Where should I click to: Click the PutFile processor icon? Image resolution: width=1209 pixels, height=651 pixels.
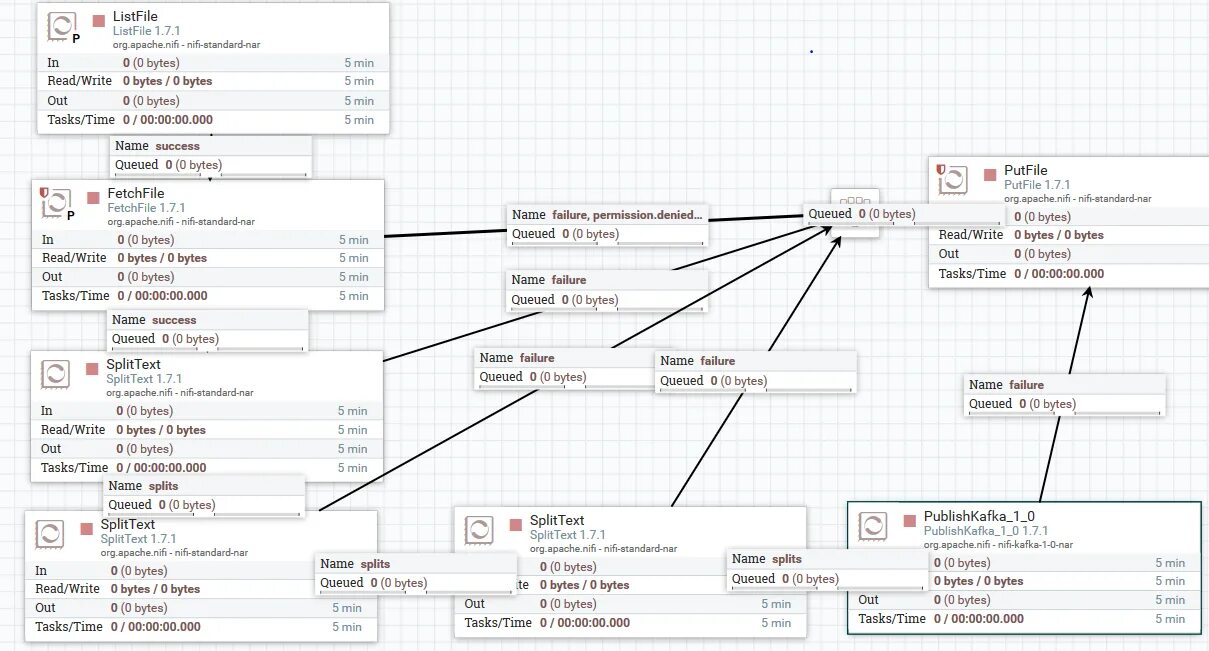953,180
